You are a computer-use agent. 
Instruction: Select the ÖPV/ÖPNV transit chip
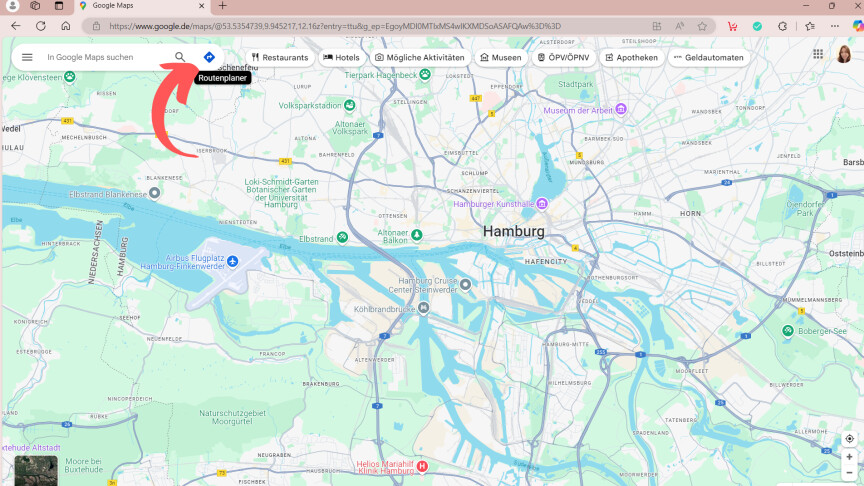click(x=564, y=57)
